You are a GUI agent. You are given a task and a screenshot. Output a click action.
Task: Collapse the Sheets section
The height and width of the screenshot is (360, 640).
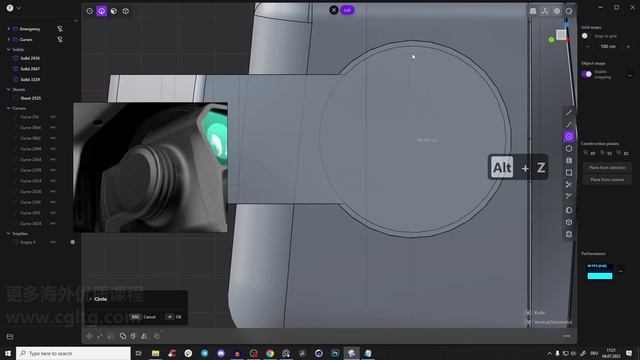pyautogui.click(x=9, y=89)
